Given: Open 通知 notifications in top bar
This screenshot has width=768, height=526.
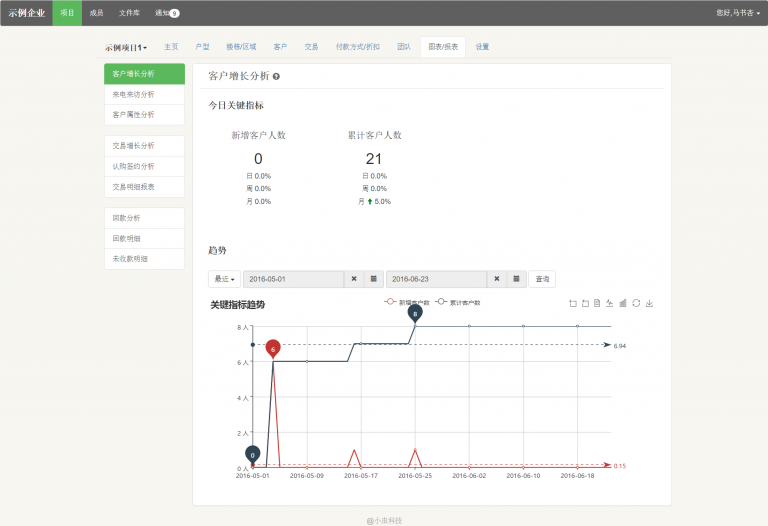Looking at the screenshot, I should (166, 13).
